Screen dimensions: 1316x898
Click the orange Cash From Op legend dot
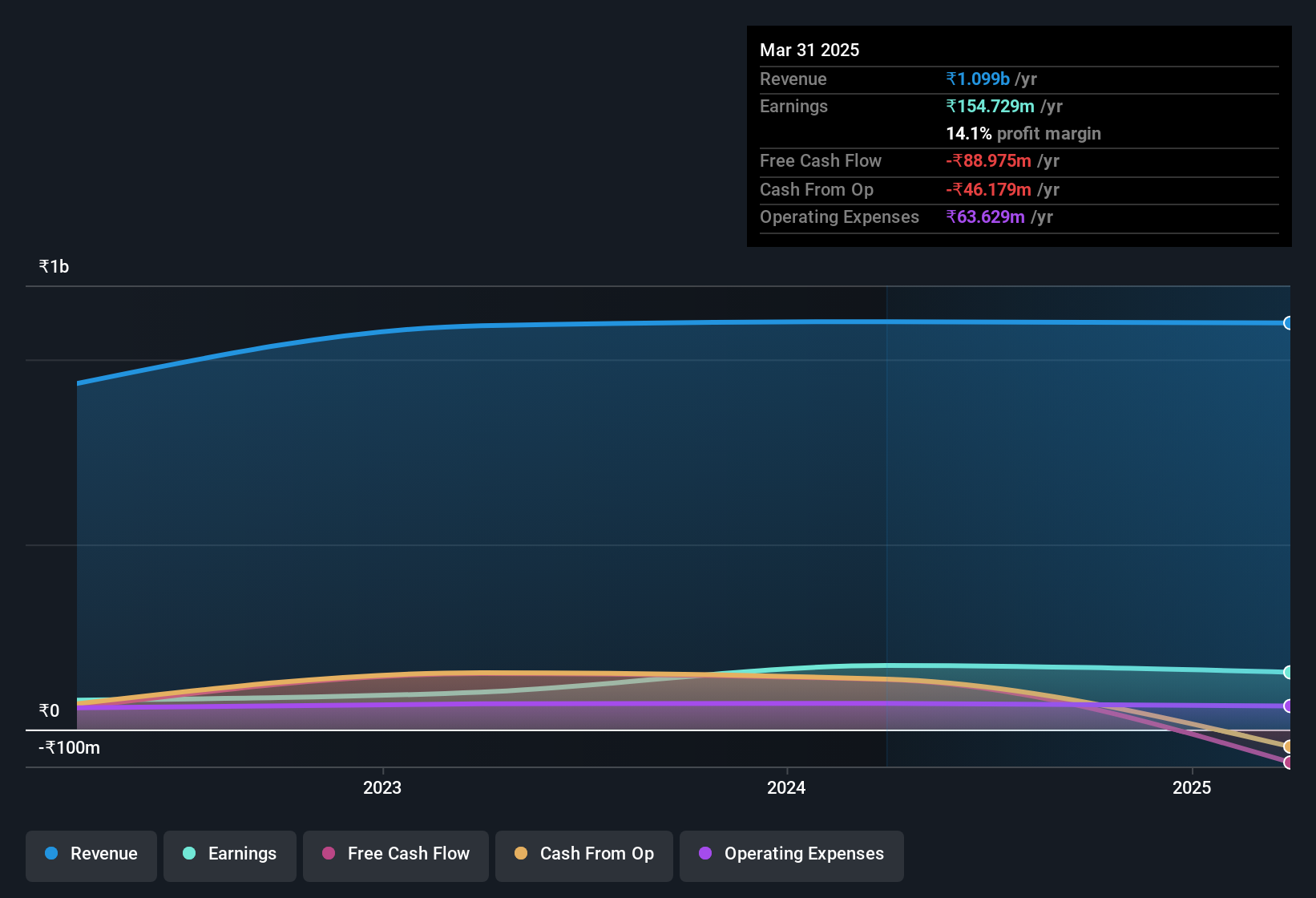point(521,853)
